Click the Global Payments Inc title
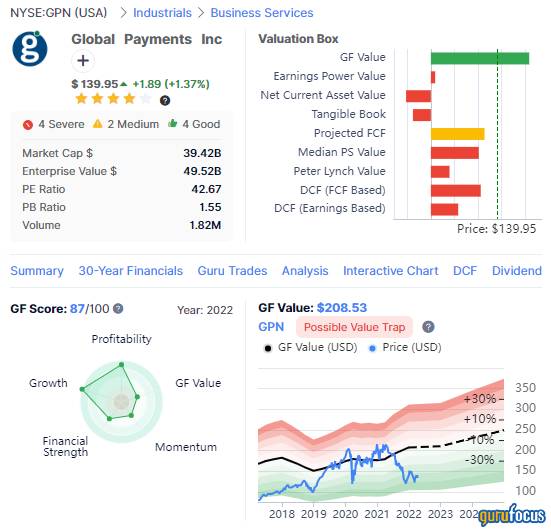This screenshot has width=551, height=532. pyautogui.click(x=147, y=39)
